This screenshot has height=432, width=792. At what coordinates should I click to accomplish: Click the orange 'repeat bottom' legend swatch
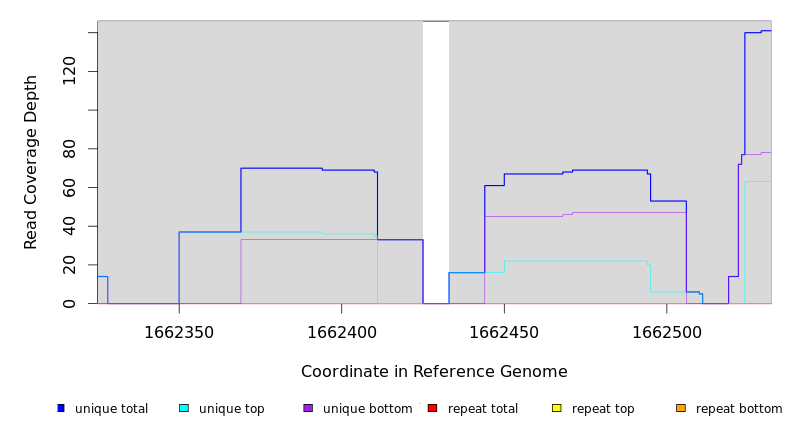[x=681, y=408]
